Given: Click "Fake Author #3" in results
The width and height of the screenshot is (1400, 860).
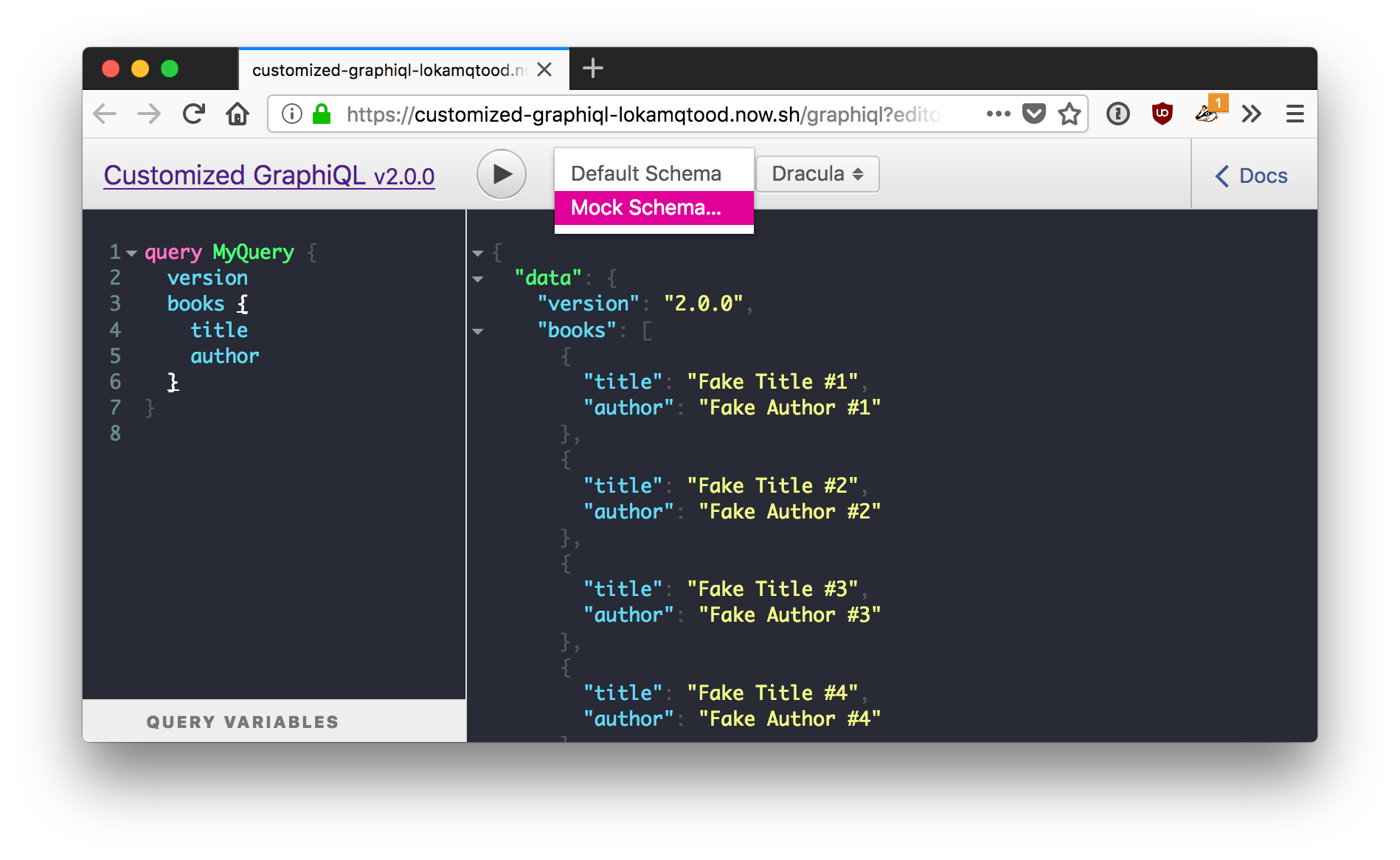Looking at the screenshot, I should 789,614.
